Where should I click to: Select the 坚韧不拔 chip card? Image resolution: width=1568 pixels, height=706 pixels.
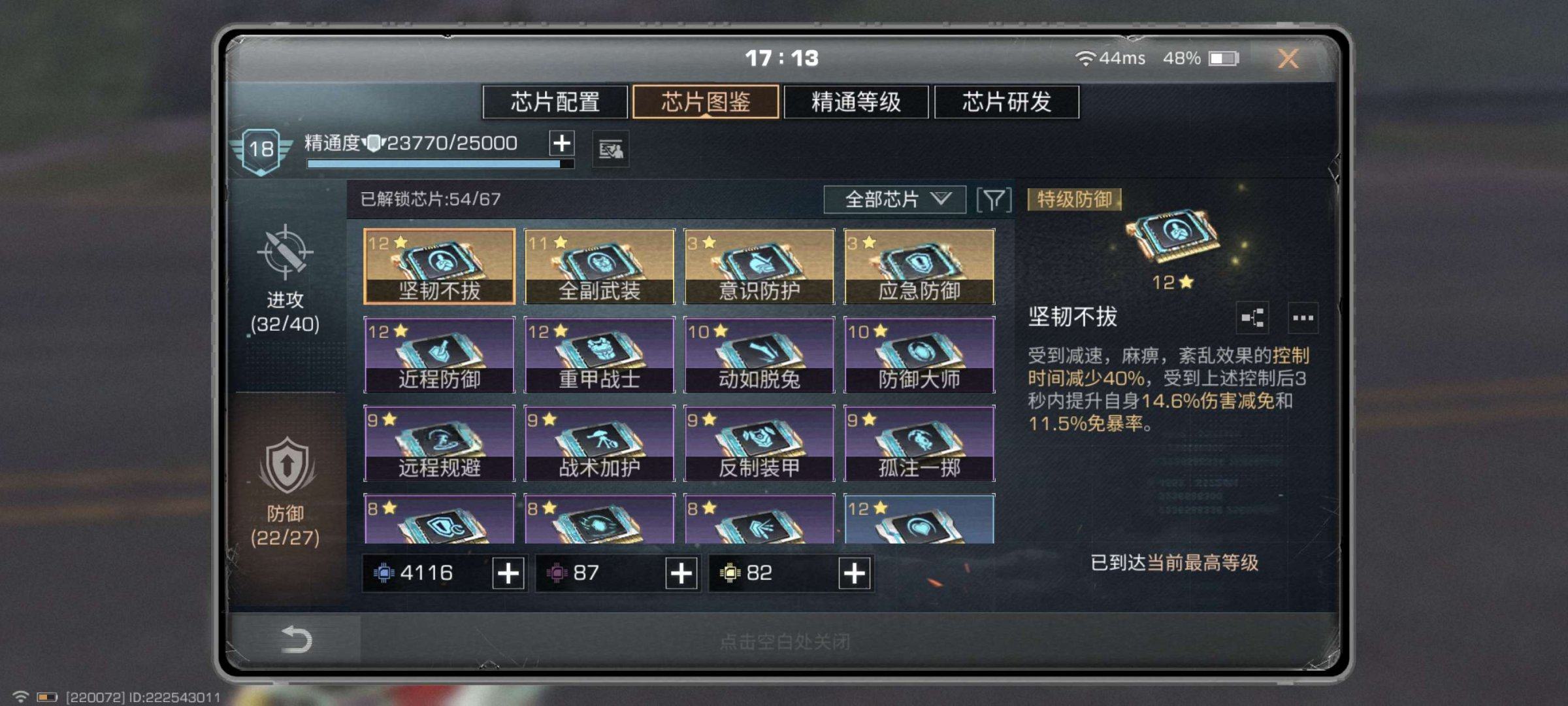pos(439,266)
